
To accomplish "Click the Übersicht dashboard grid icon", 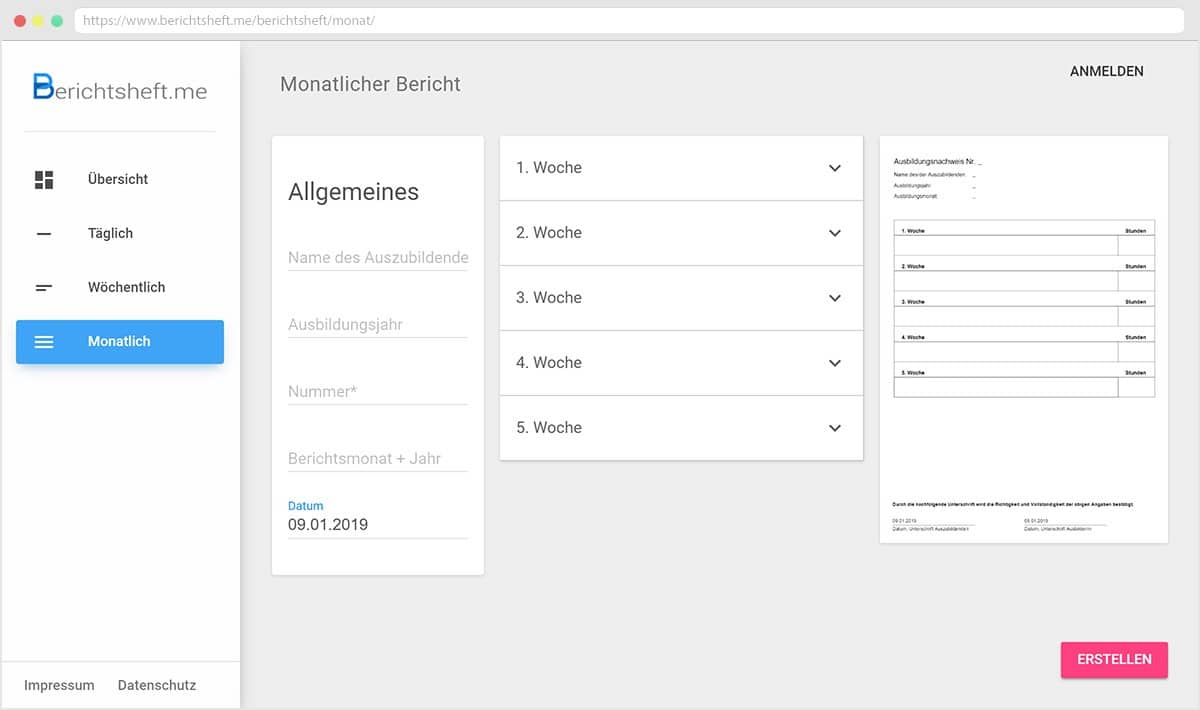I will click(44, 180).
